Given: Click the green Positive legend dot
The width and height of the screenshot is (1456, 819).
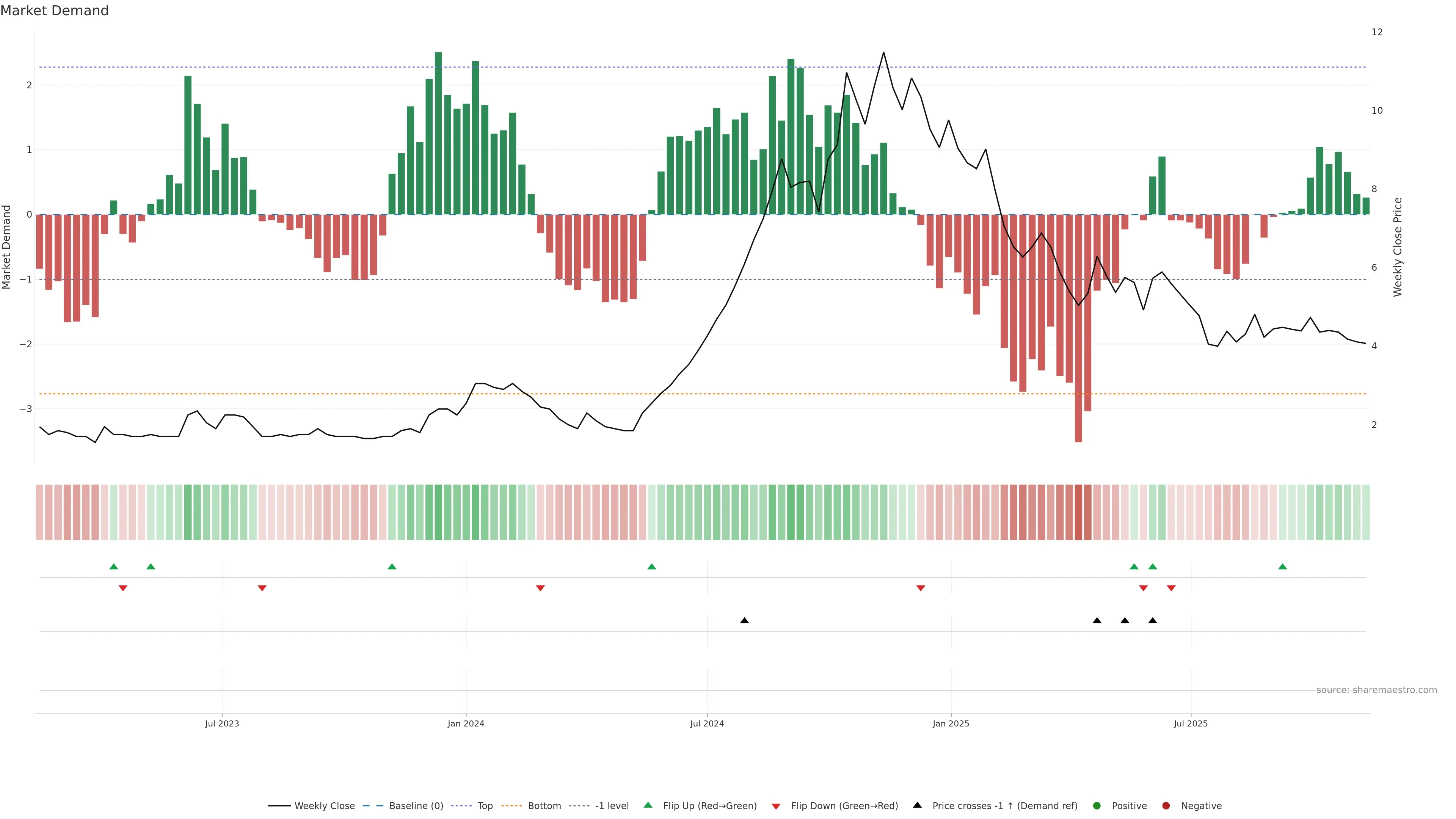Looking at the screenshot, I should point(1097,806).
